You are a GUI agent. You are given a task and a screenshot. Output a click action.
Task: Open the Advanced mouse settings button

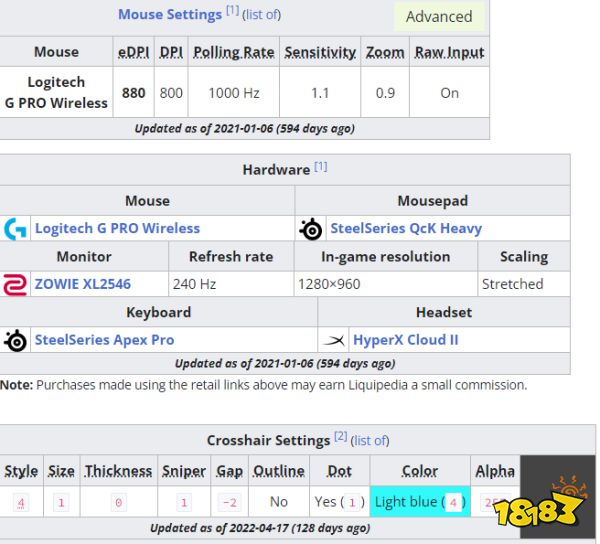tap(439, 17)
